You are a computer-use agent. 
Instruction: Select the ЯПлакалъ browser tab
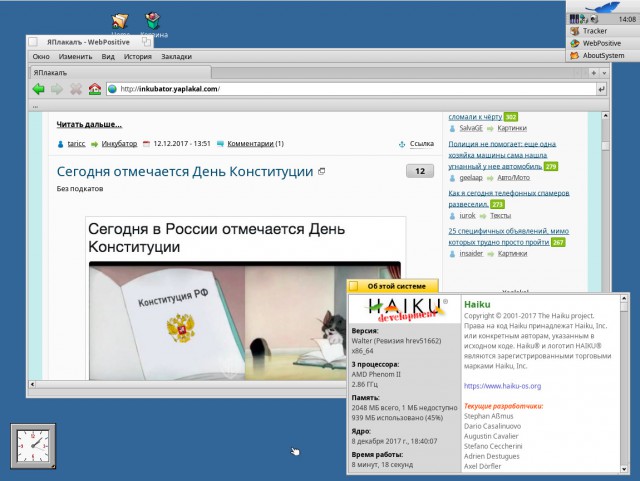pos(120,73)
